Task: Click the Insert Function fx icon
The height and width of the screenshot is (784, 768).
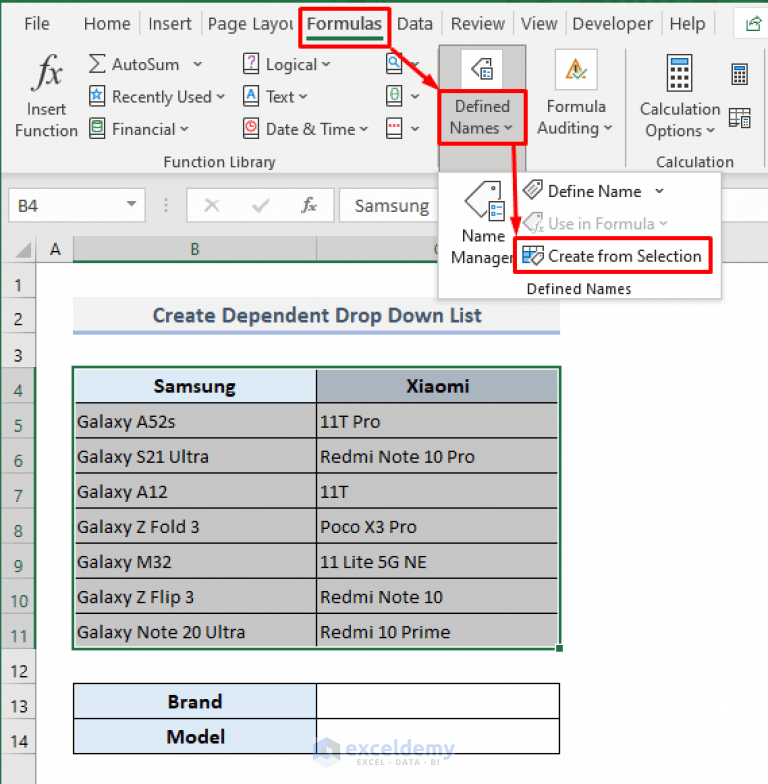Action: [x=47, y=72]
